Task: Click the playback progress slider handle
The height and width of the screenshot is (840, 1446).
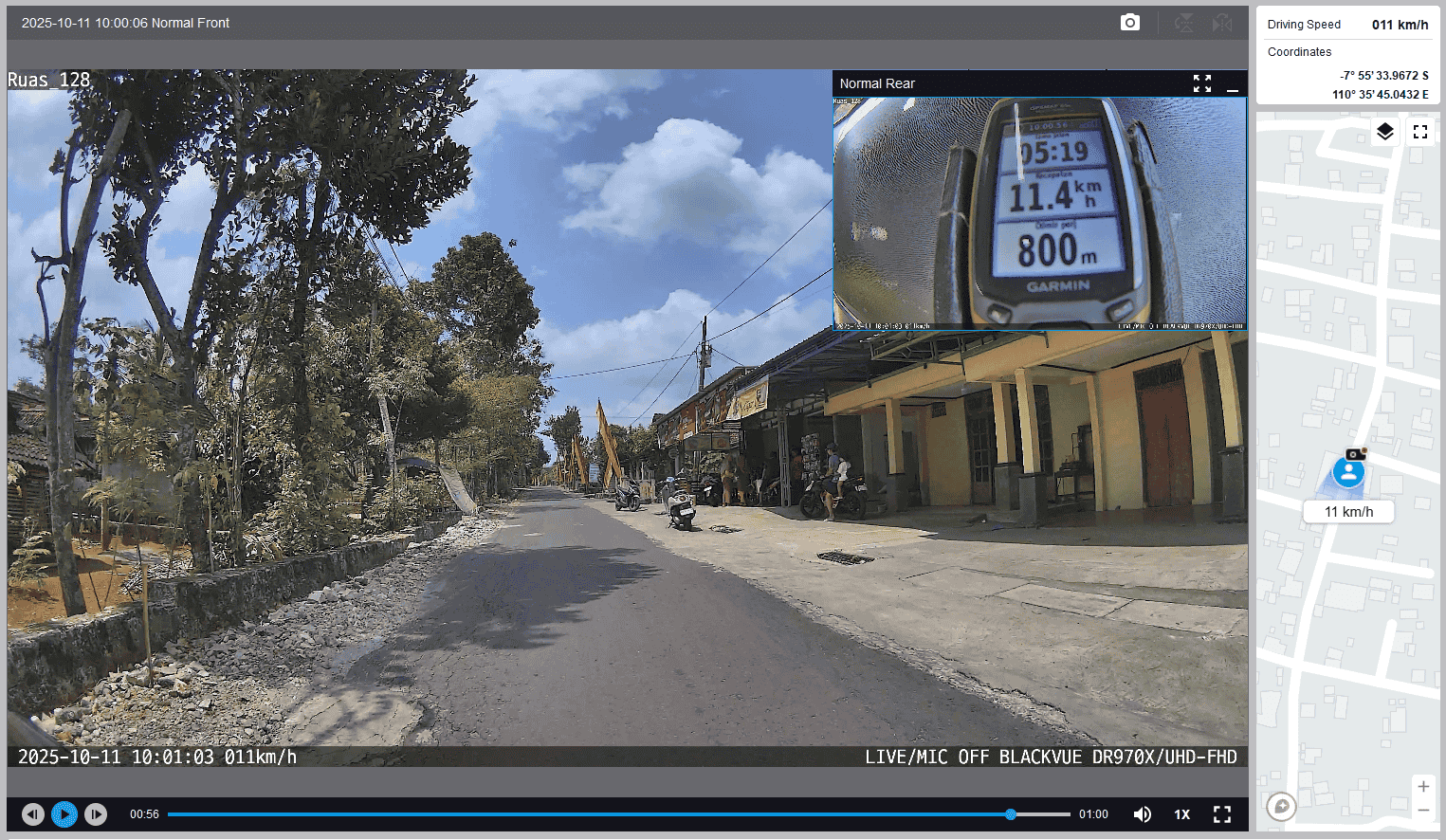Action: pyautogui.click(x=1011, y=814)
